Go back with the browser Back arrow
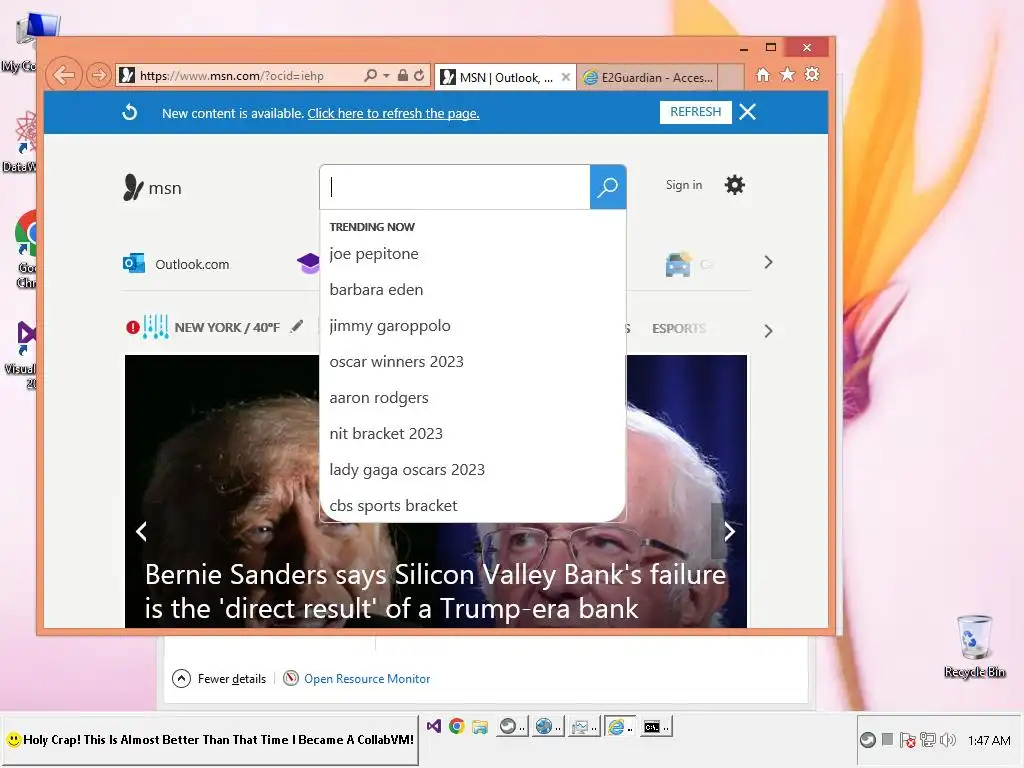Viewport: 1024px width, 768px height. (x=64, y=76)
